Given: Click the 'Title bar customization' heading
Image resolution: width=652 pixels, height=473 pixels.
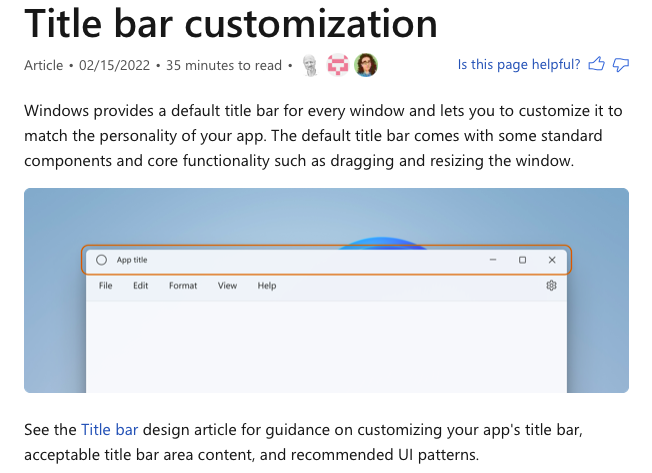Looking at the screenshot, I should coord(231,23).
